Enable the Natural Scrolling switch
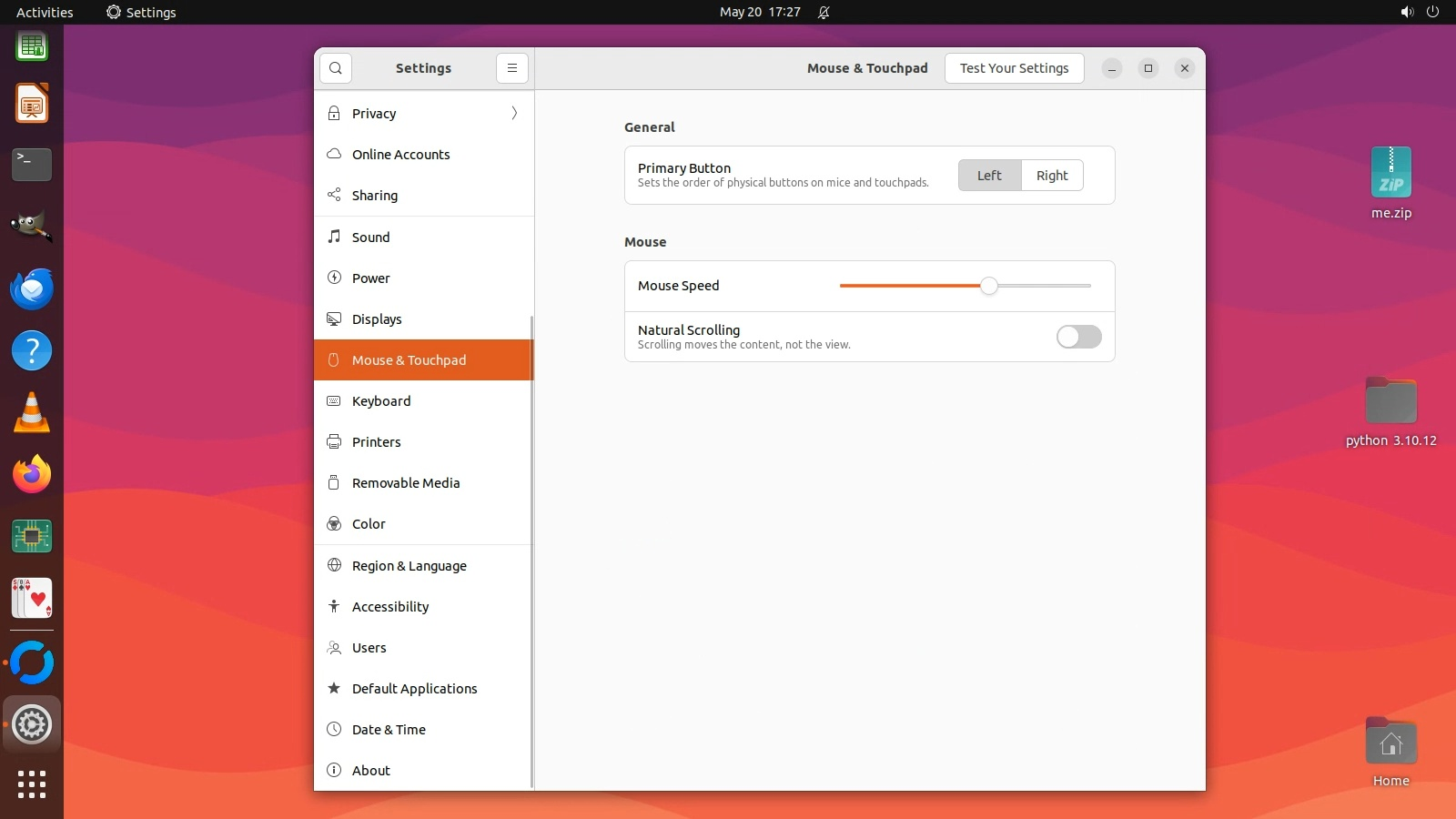1456x819 pixels. point(1078,337)
